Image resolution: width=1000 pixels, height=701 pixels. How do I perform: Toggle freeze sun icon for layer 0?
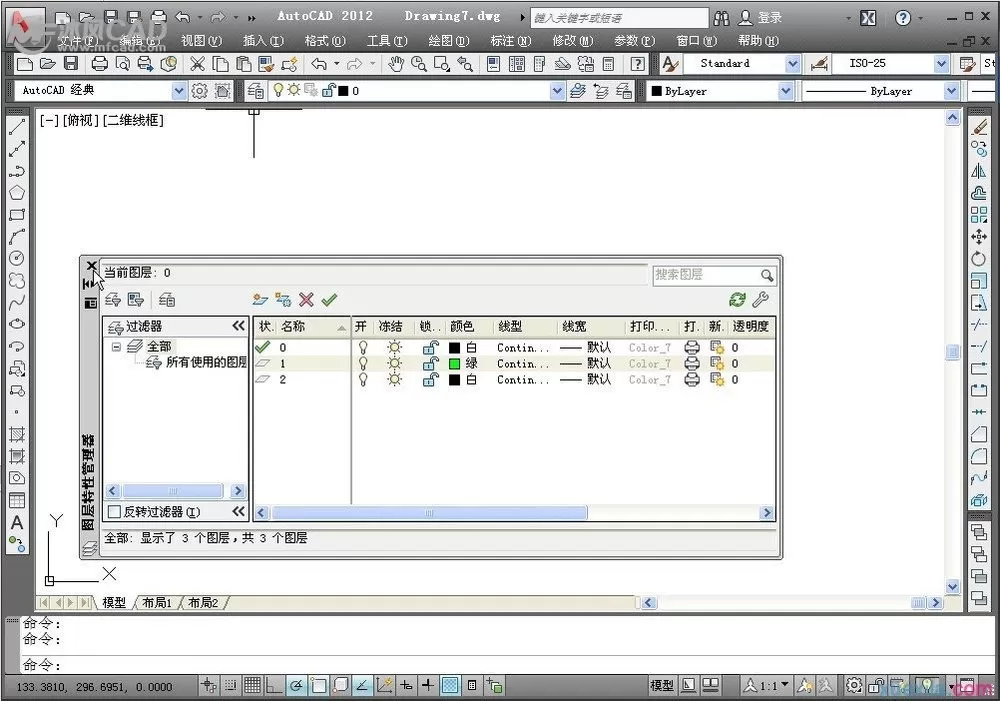pyautogui.click(x=395, y=348)
